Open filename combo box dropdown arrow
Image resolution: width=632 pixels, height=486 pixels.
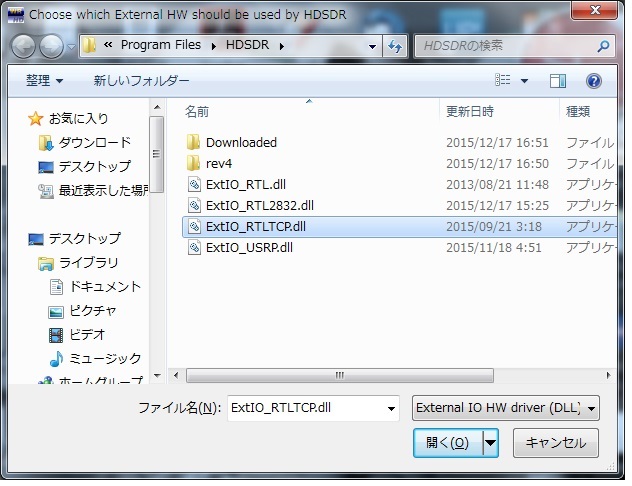click(391, 409)
